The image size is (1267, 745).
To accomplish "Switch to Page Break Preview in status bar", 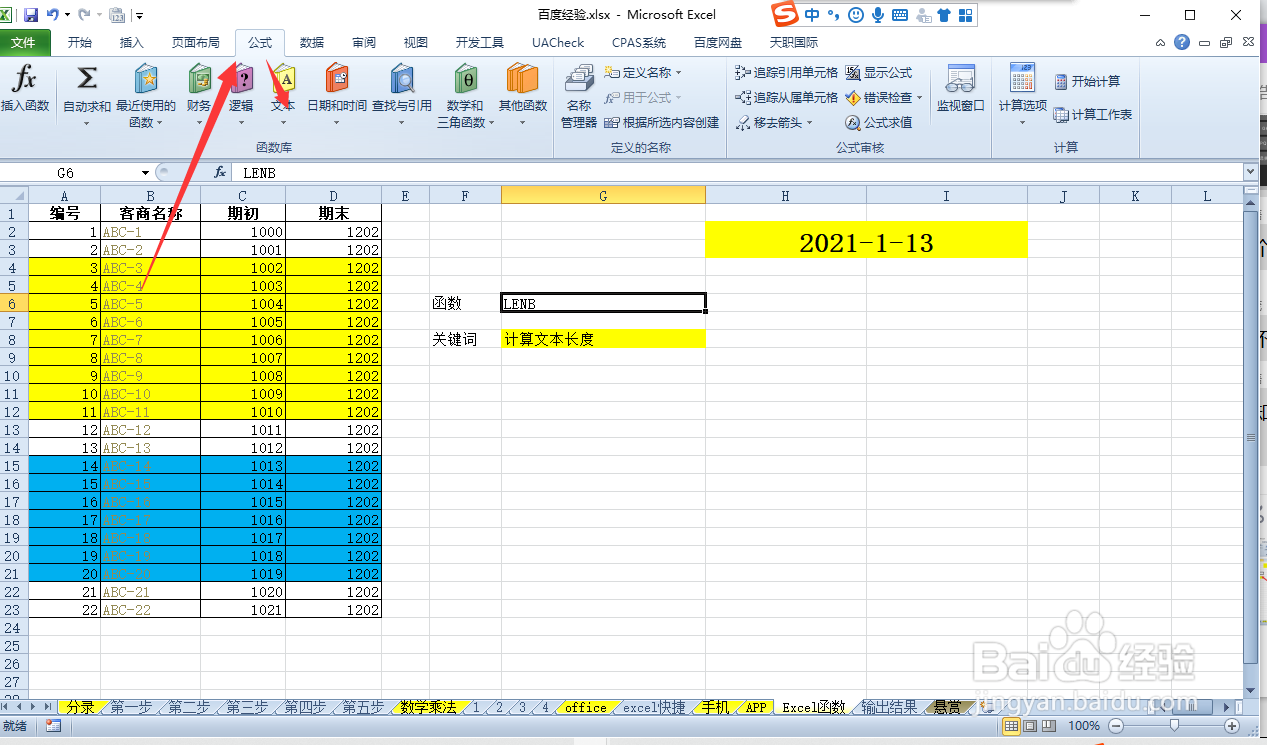I will tap(1050, 726).
